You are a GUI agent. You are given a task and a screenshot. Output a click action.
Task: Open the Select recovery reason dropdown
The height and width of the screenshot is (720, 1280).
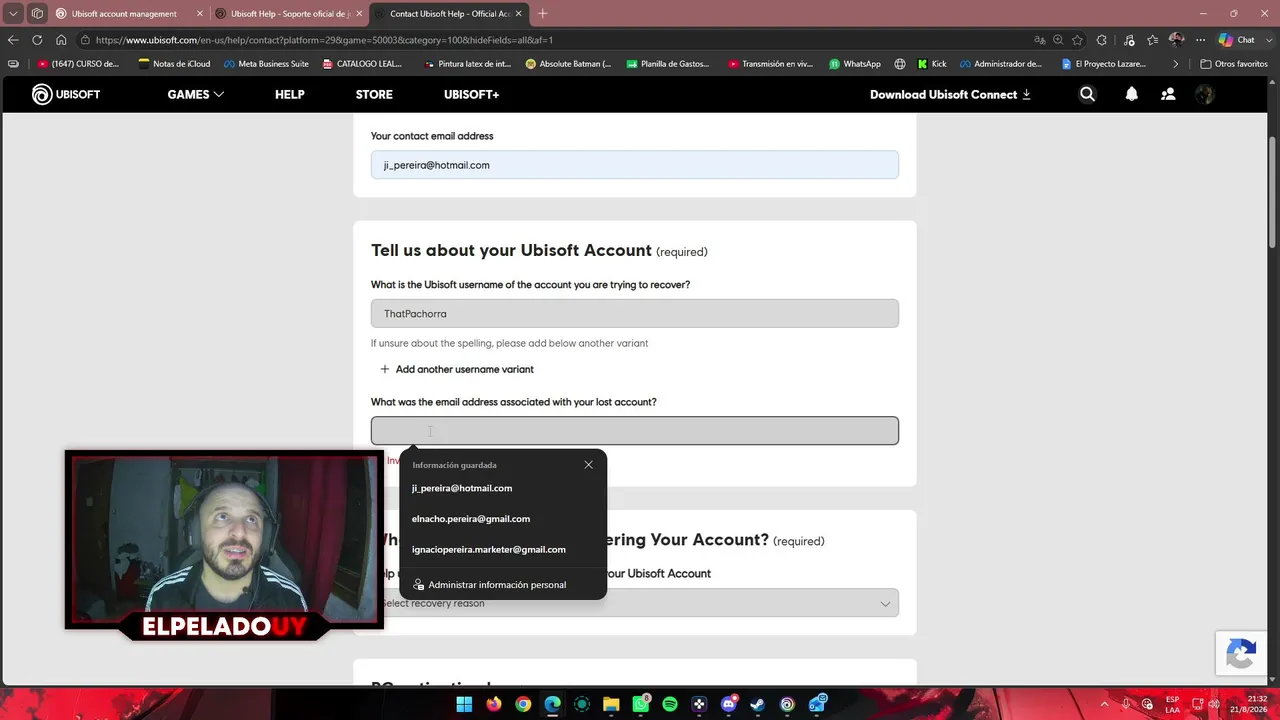(x=635, y=603)
